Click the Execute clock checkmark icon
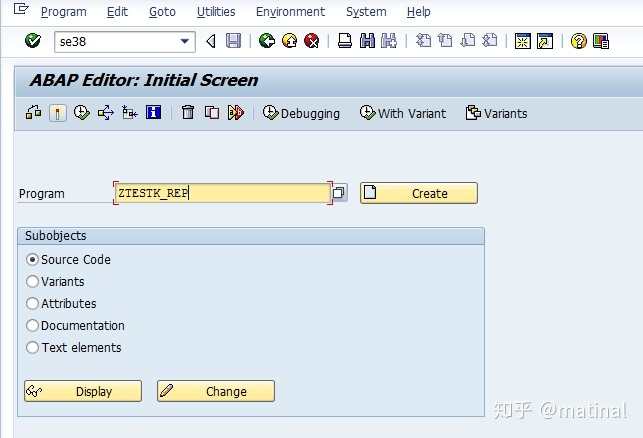Viewport: 643px width, 438px height. click(x=82, y=112)
